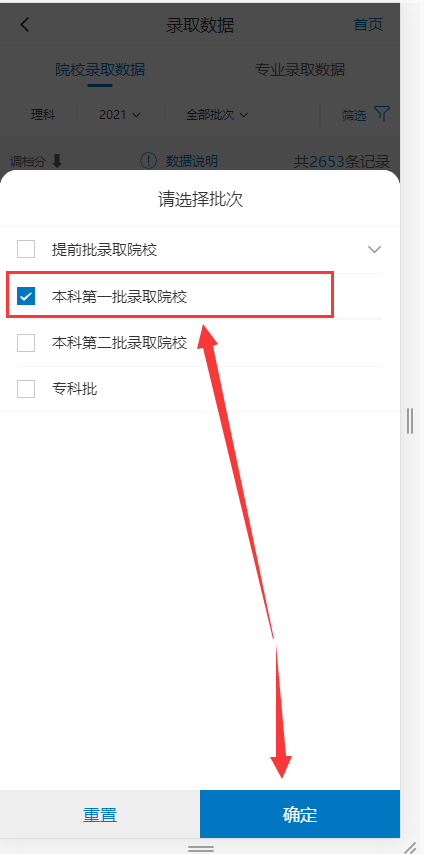Check the 专科批 checkbox
Image resolution: width=424 pixels, height=854 pixels.
(26, 389)
